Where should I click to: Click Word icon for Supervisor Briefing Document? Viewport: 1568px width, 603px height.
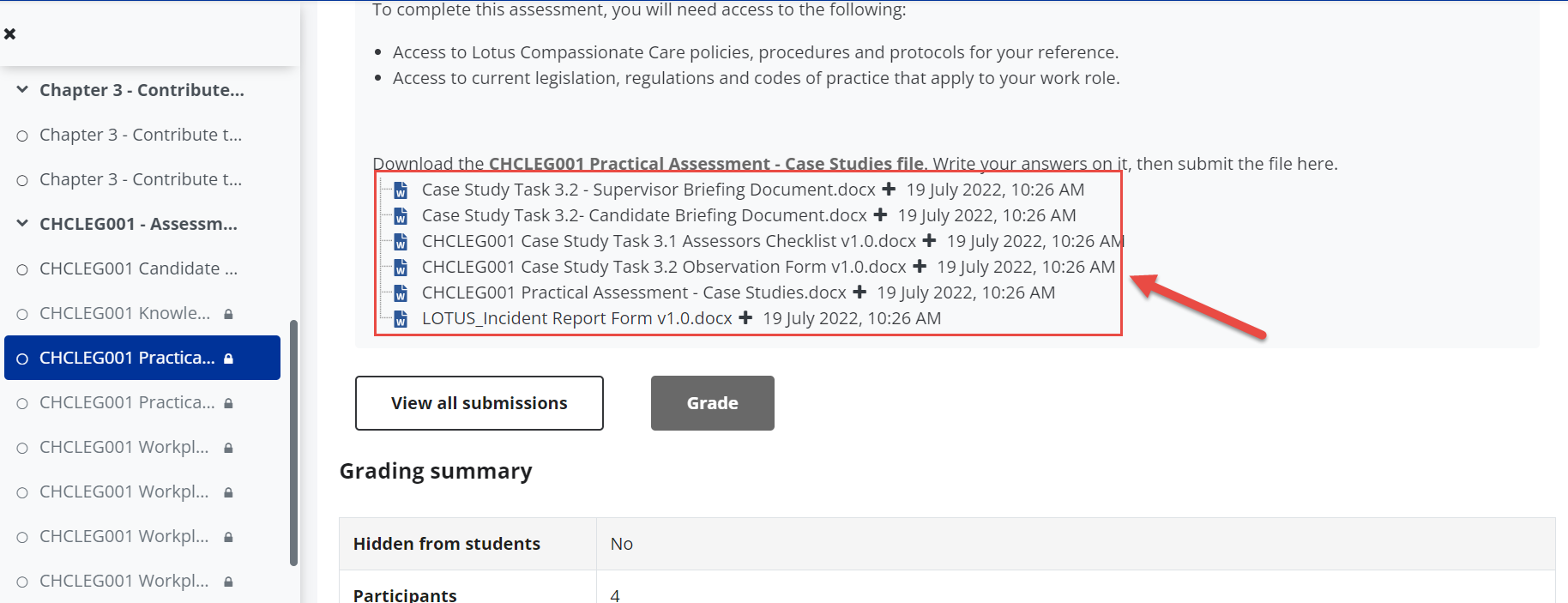pos(401,190)
